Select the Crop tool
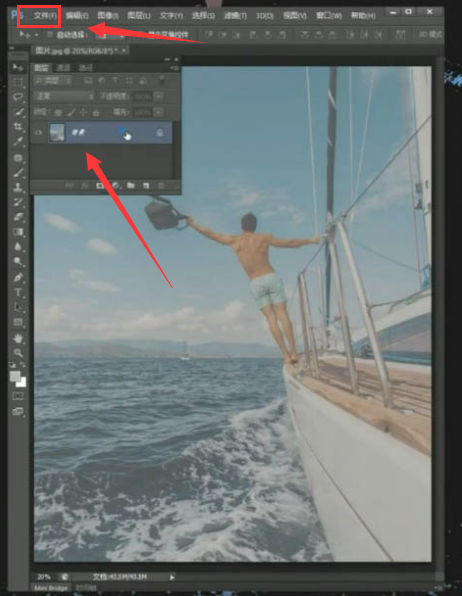This screenshot has width=462, height=596. point(18,127)
